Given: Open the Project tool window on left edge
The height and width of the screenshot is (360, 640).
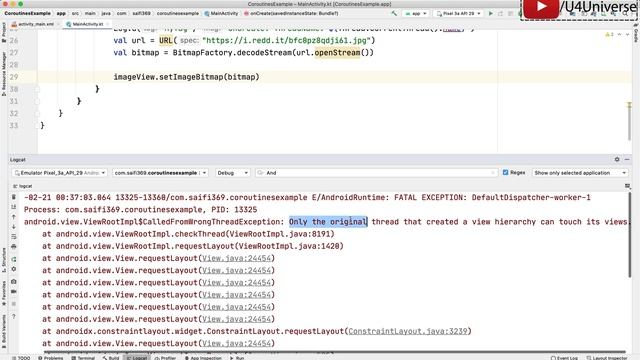Looking at the screenshot, I should (x=4, y=33).
